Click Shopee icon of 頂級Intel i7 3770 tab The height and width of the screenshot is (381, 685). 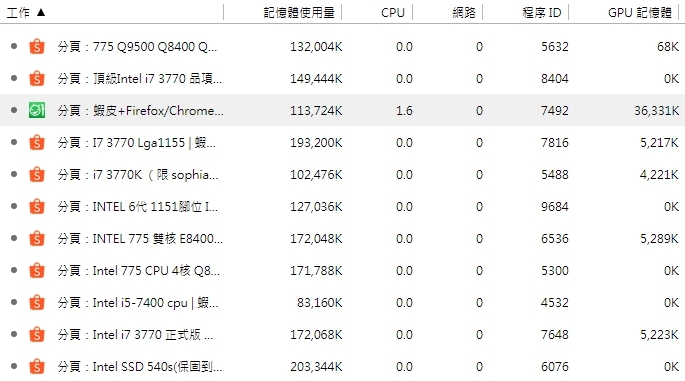click(x=37, y=78)
